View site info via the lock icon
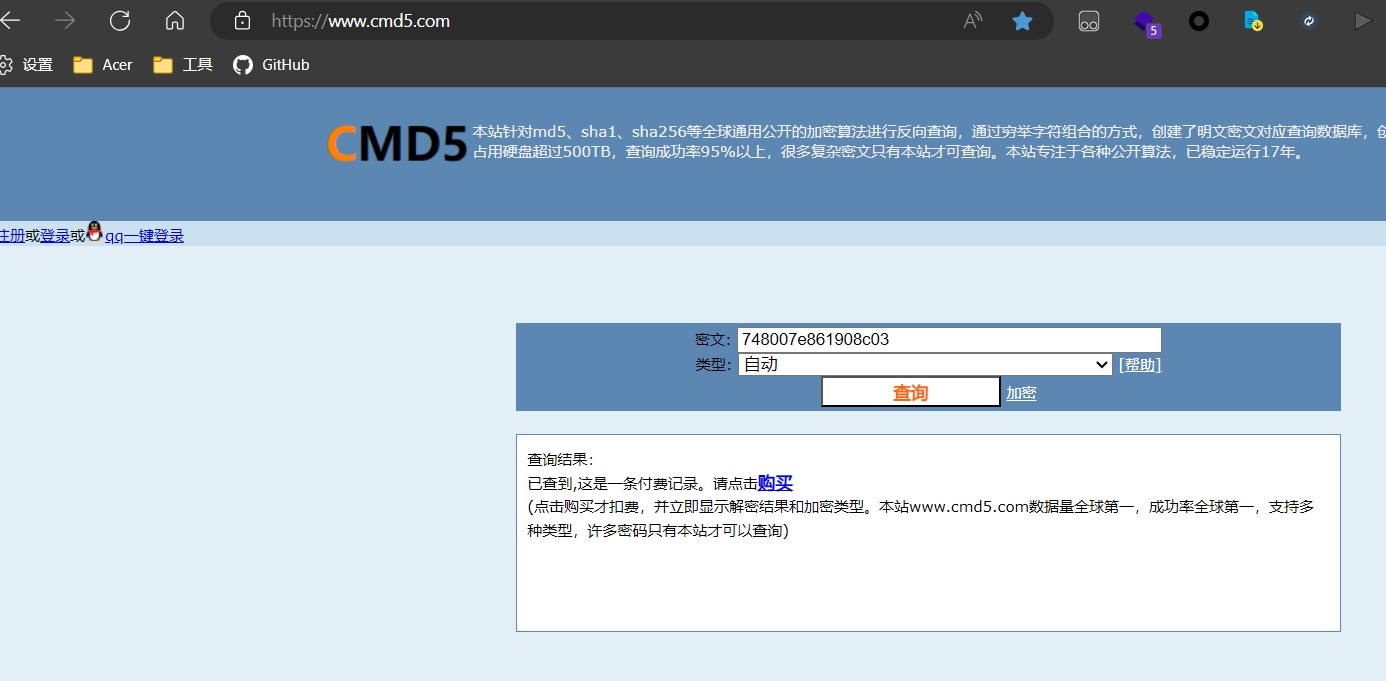The height and width of the screenshot is (681, 1386). coord(241,21)
